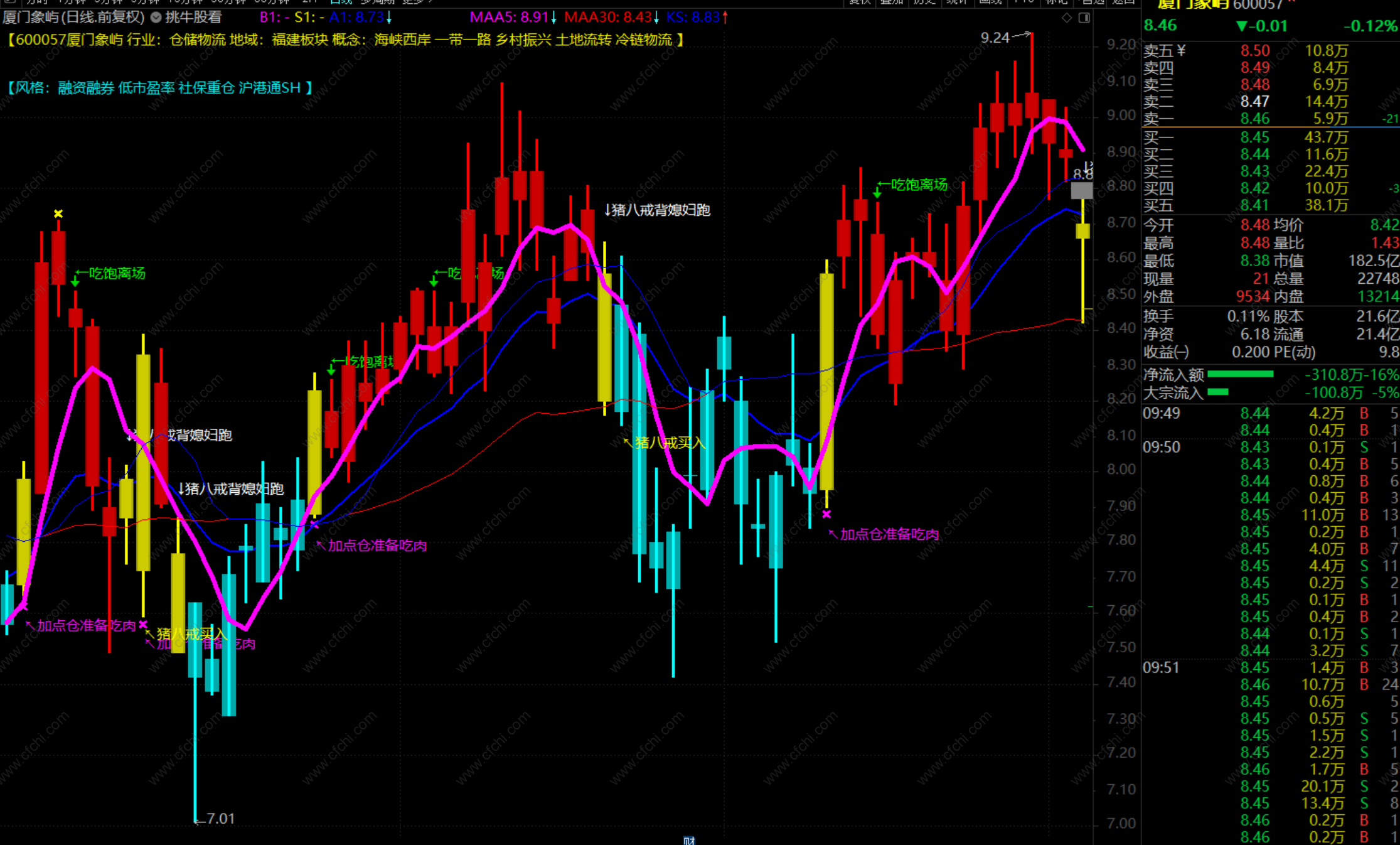This screenshot has width=1400, height=845.
Task: Click the diamond icon above the chart
Action: tap(1066, 18)
